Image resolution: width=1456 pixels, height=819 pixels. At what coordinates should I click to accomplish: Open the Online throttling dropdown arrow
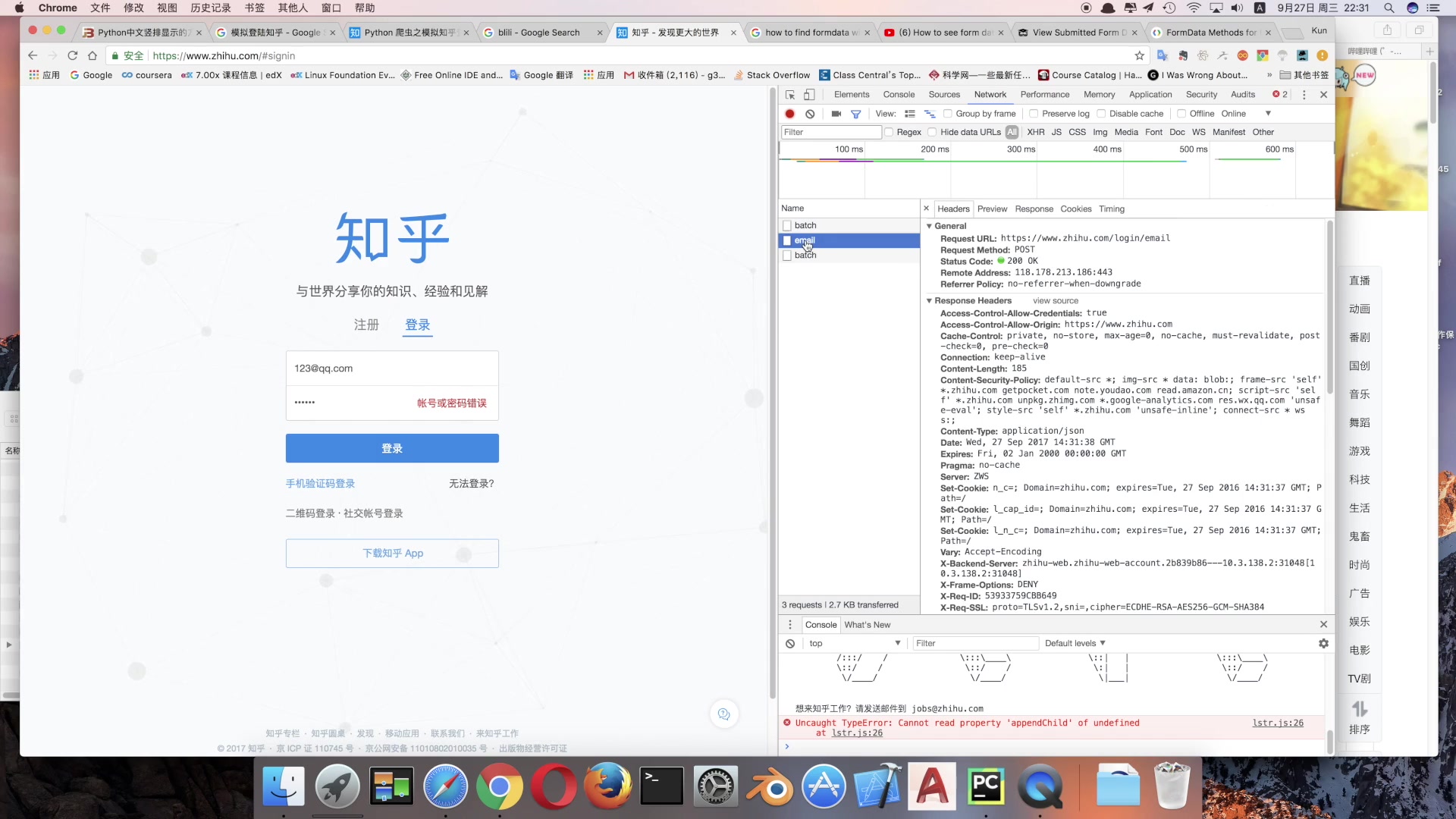tap(1268, 114)
